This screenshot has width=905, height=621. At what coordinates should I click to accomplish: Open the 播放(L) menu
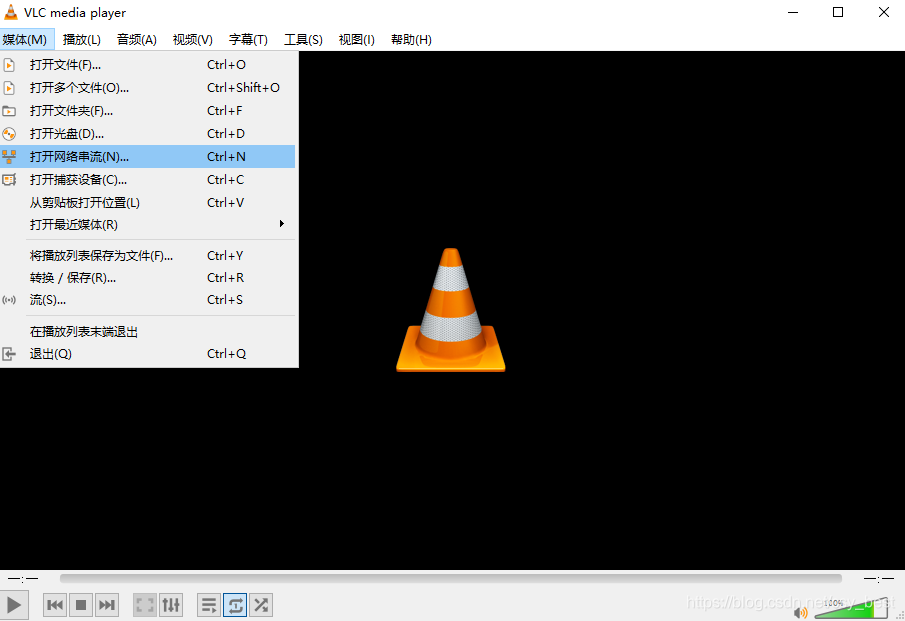[81, 39]
